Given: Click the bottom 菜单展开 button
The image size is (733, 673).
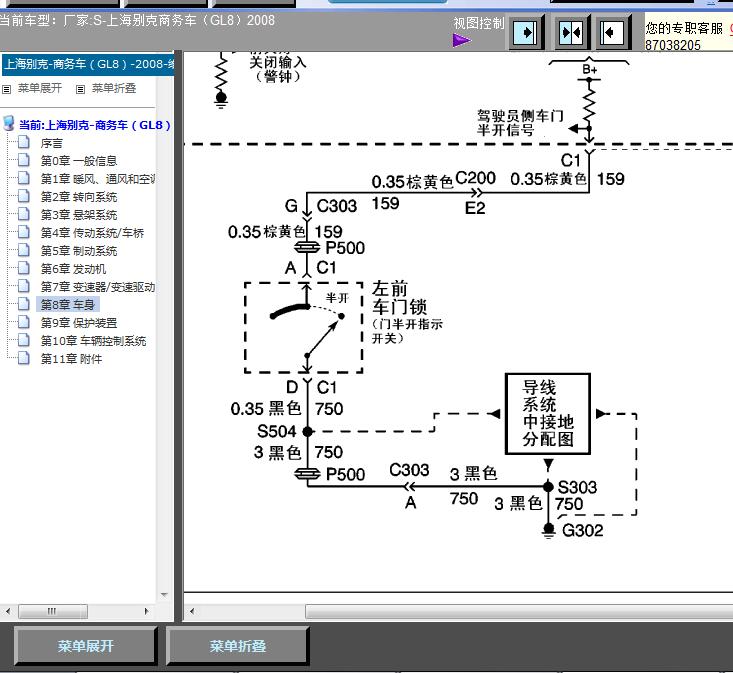Looking at the screenshot, I should pos(86,646).
